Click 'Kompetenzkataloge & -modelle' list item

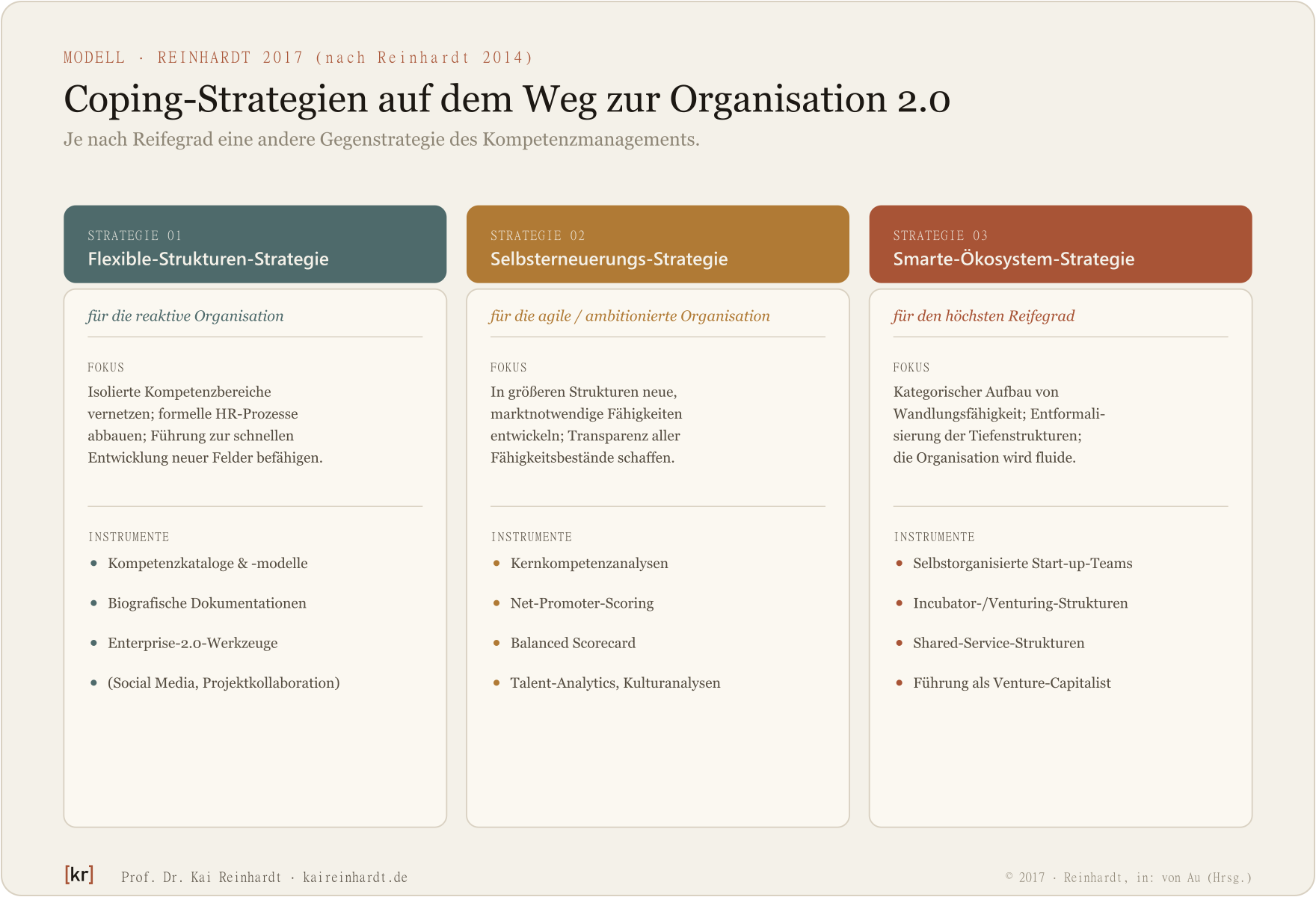(x=208, y=564)
